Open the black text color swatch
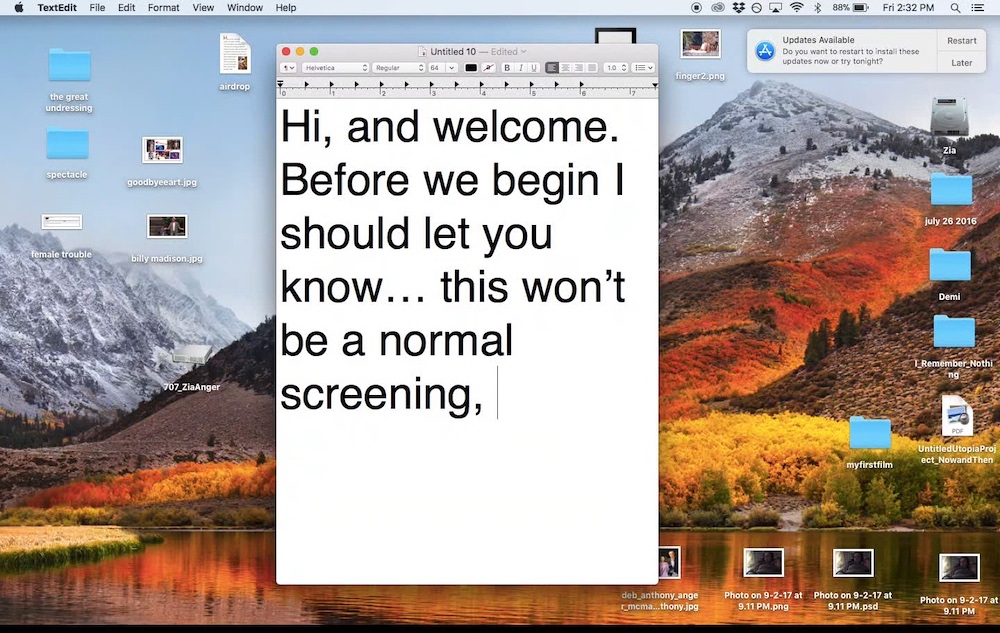Image resolution: width=1000 pixels, height=633 pixels. click(x=471, y=68)
